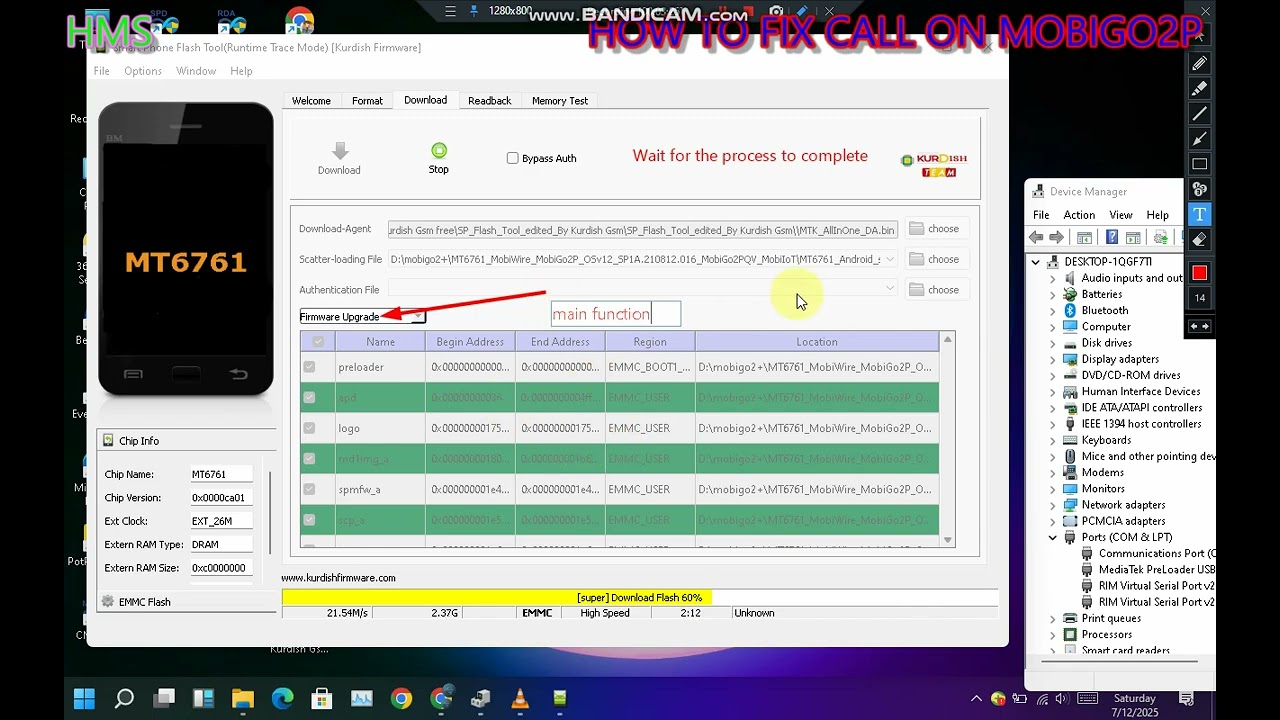Show hidden system tray icons
The image size is (1280, 720).
tap(976, 698)
